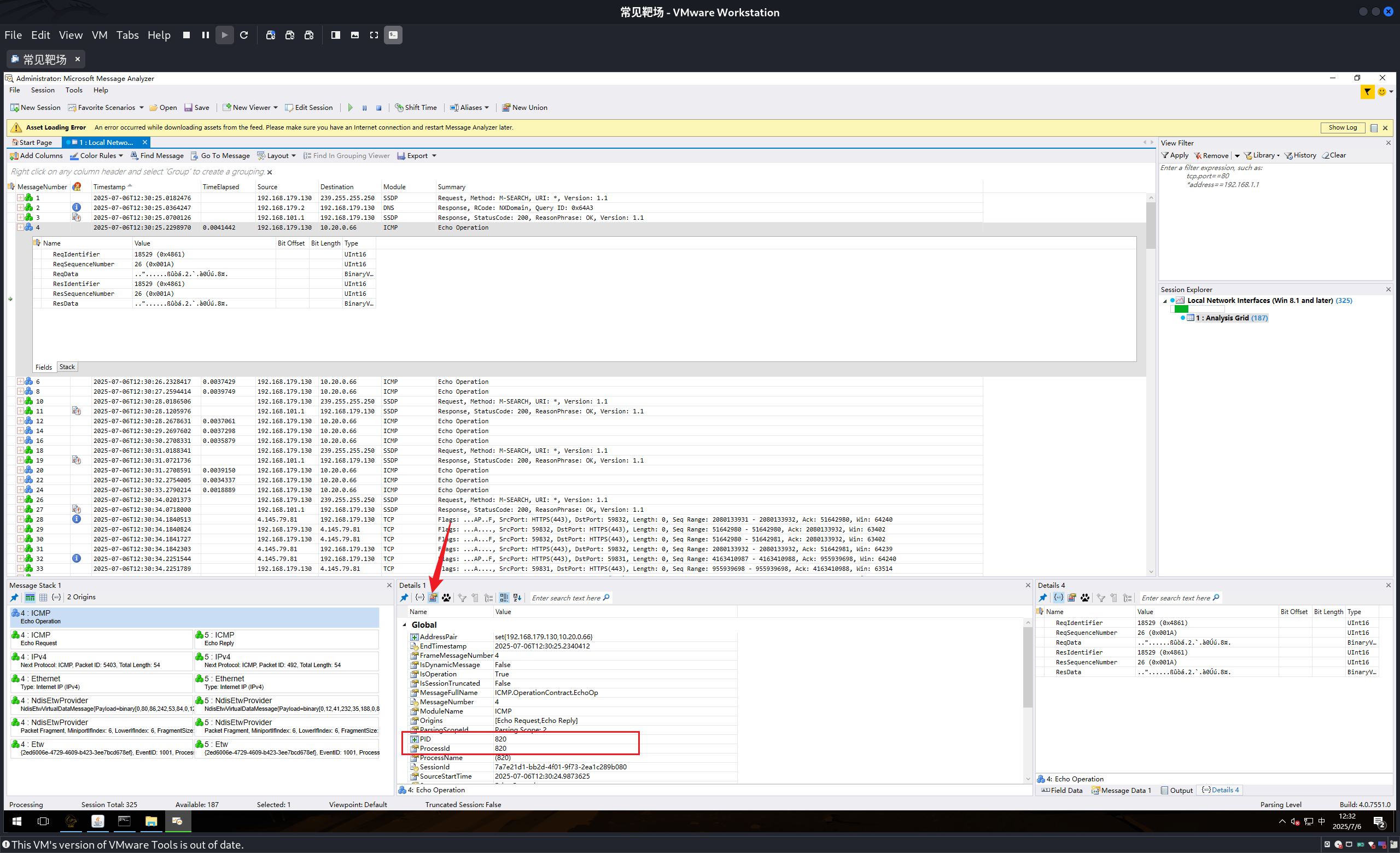
Task: Pin the Details 1 panel
Action: (404, 598)
